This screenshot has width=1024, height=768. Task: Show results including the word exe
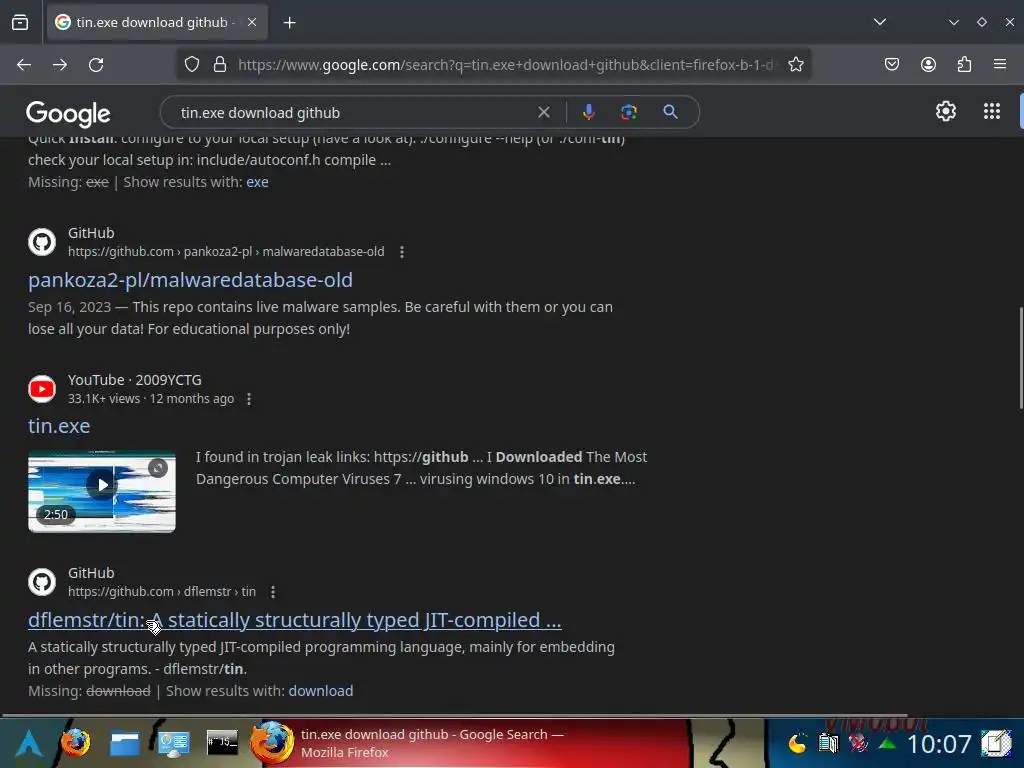[257, 182]
